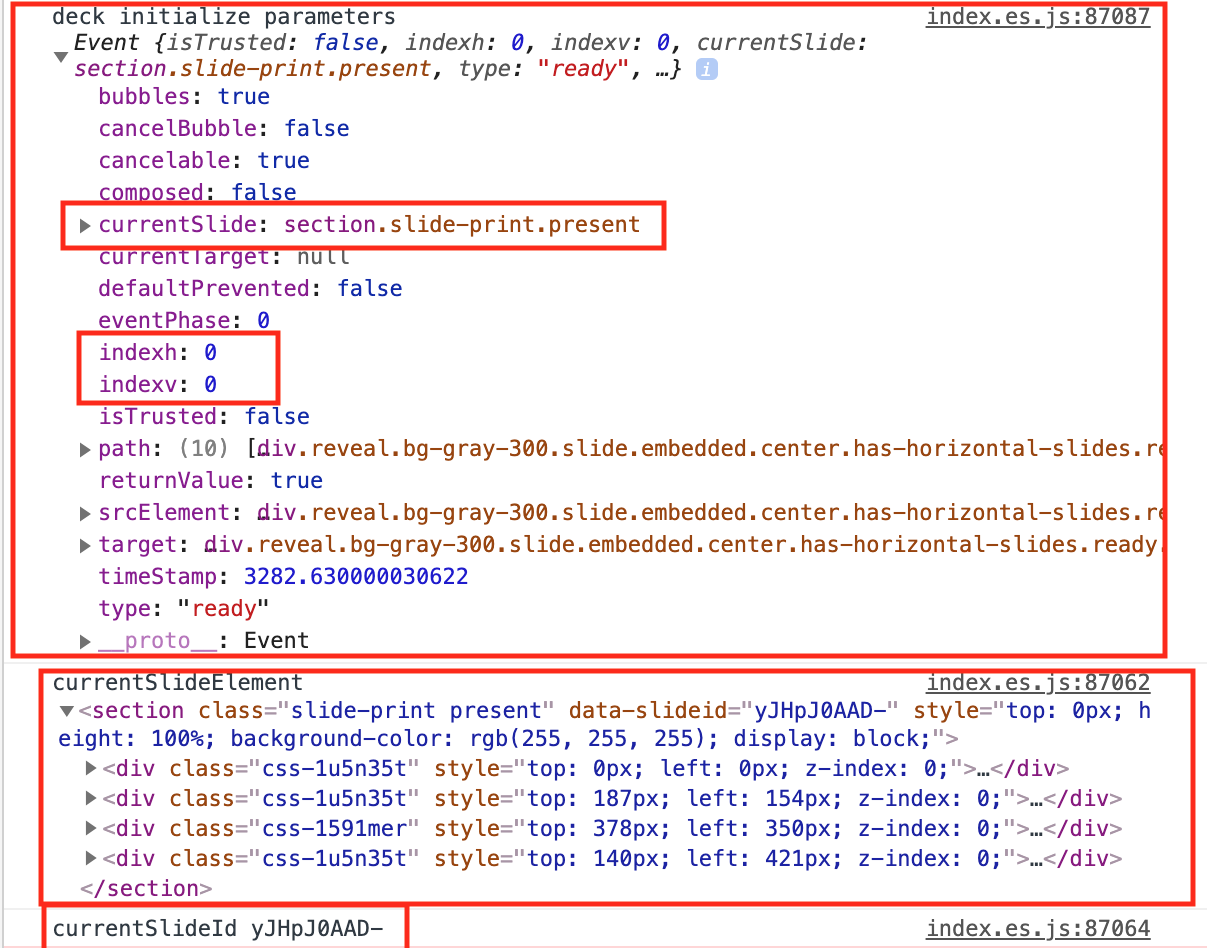
Task: Click the info icon beside the Event object
Action: 707,68
